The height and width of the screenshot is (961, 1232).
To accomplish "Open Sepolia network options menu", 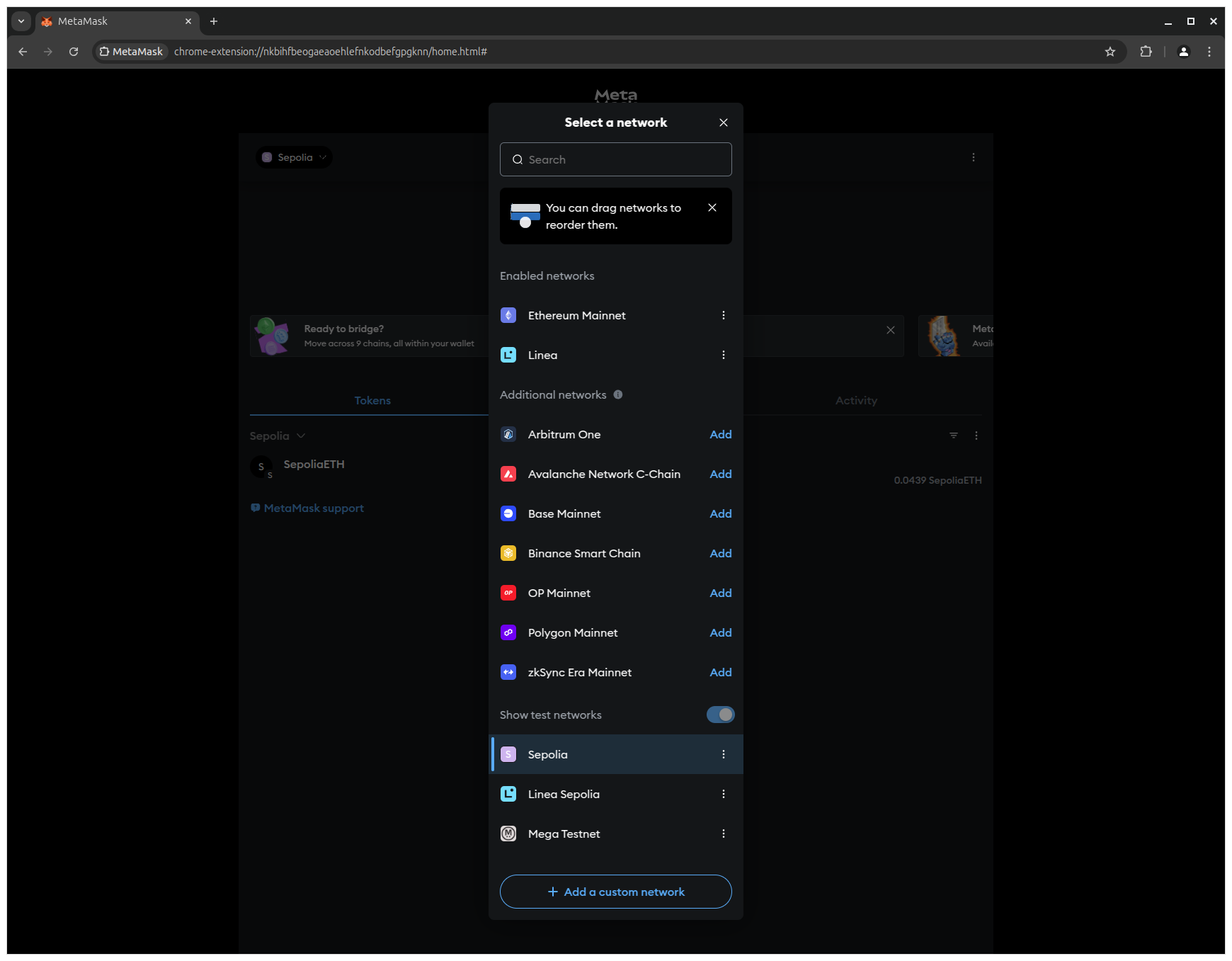I will click(724, 754).
